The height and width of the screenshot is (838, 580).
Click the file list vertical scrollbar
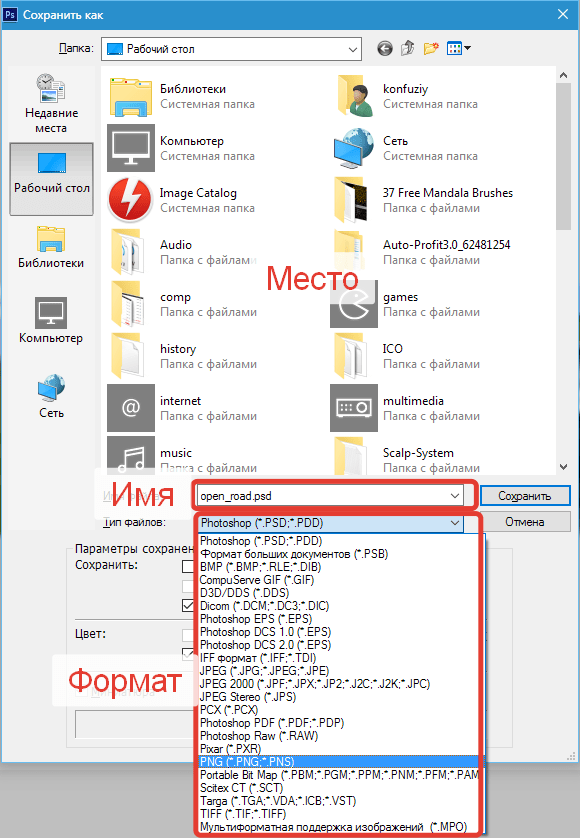pos(563,270)
